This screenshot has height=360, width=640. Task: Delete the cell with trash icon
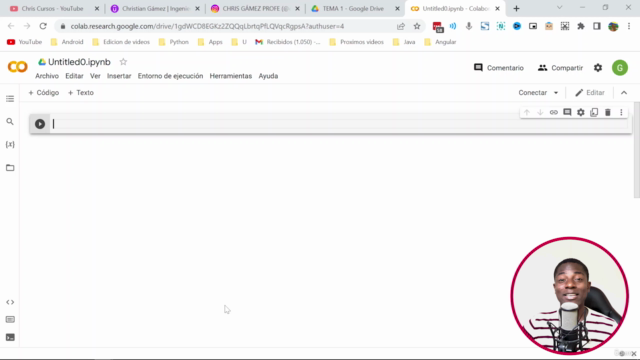click(x=607, y=112)
